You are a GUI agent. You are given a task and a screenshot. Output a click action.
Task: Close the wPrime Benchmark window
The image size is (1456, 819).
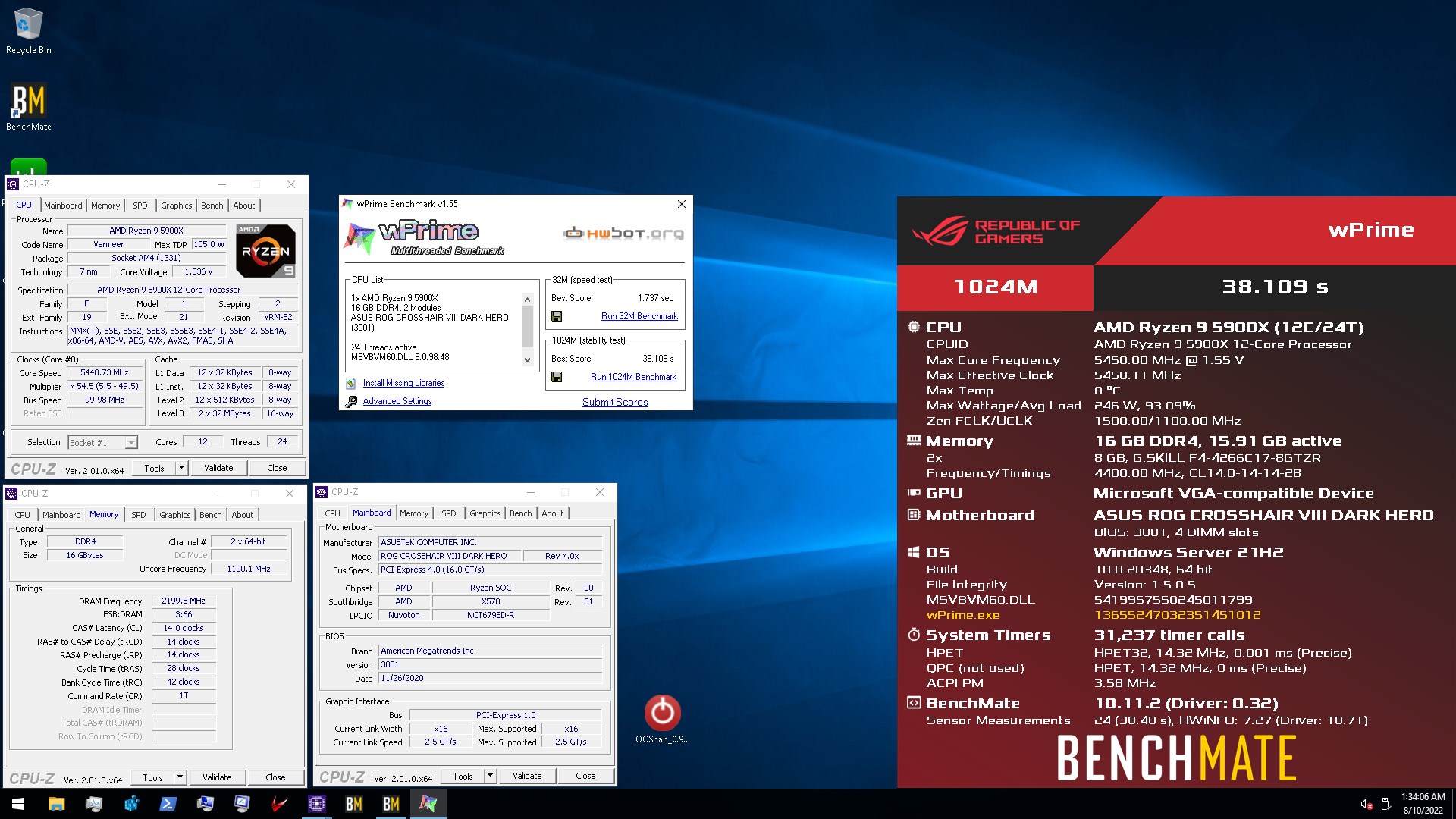click(681, 204)
